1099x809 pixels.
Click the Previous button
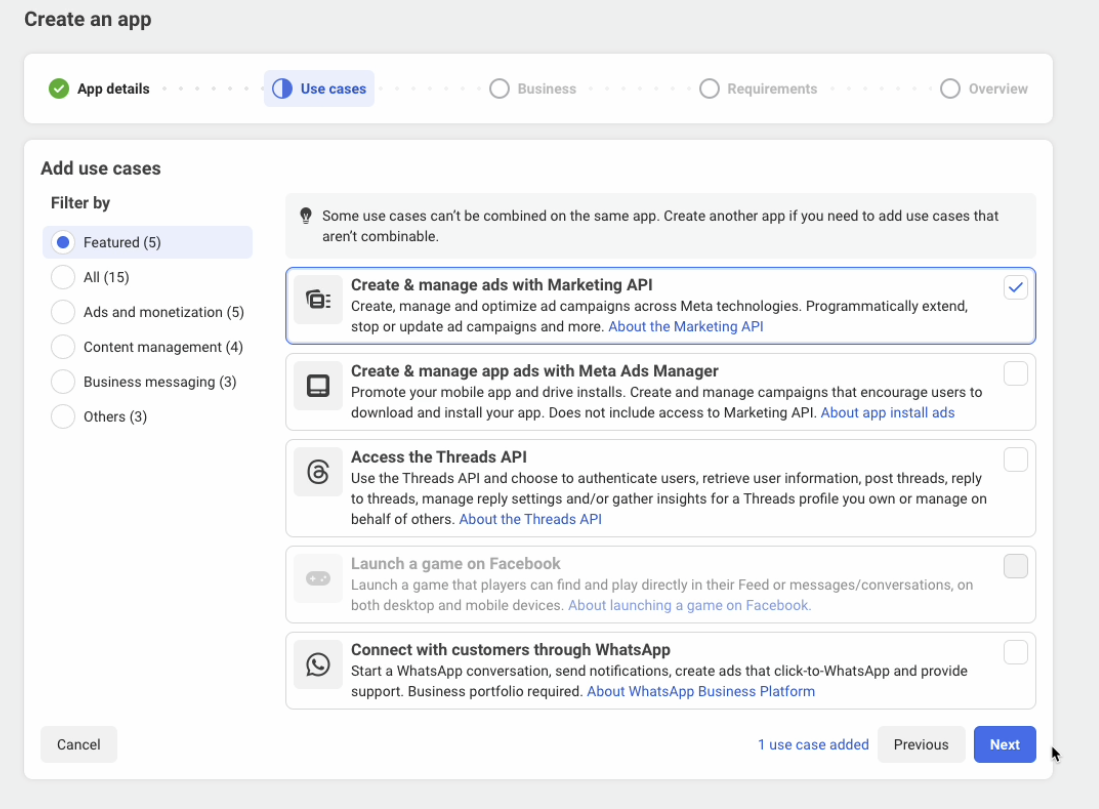click(921, 745)
